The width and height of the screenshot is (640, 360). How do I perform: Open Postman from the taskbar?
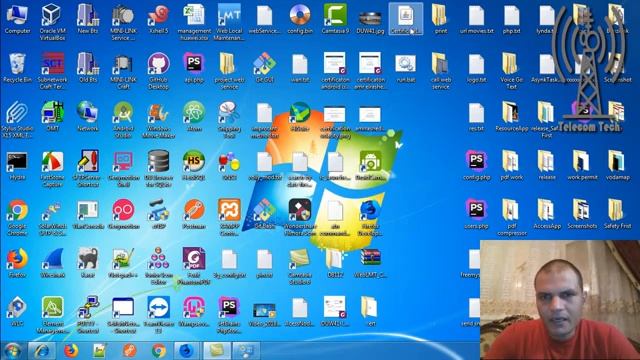[x=129, y=351]
